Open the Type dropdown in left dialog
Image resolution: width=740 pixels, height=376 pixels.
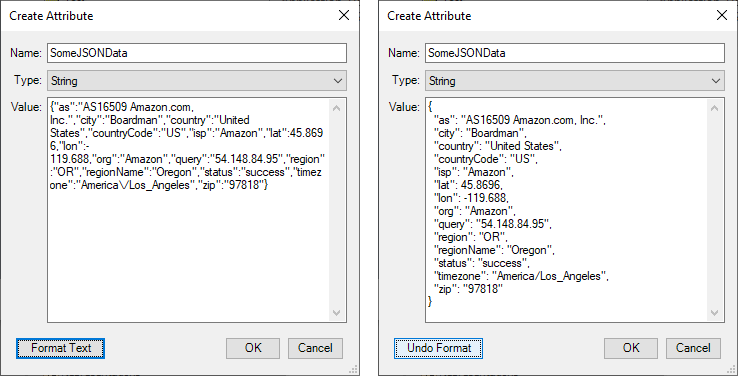coord(197,81)
